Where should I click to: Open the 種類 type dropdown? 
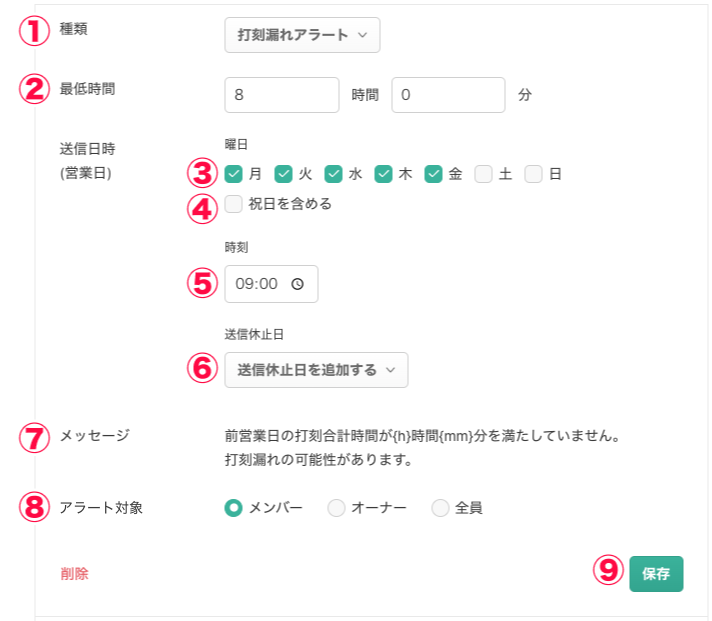302,35
